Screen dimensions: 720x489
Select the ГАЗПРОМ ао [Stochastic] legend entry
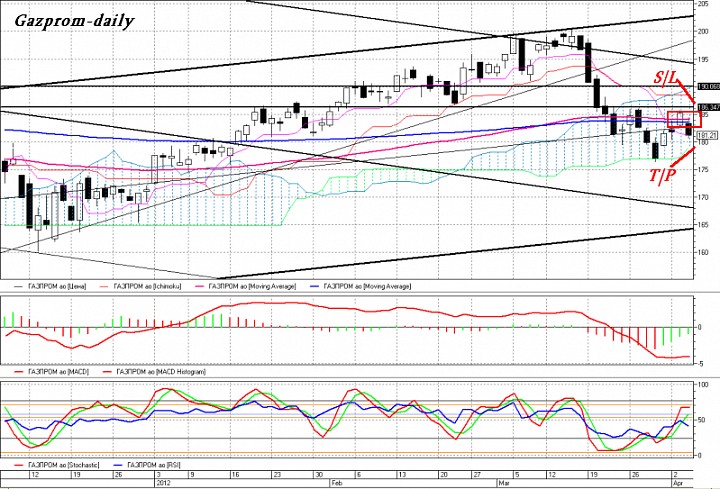[x=56, y=465]
